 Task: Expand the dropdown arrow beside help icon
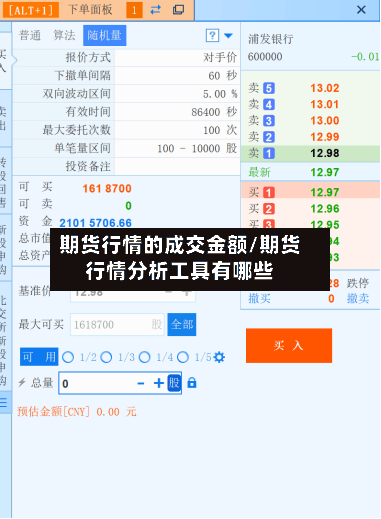point(228,35)
